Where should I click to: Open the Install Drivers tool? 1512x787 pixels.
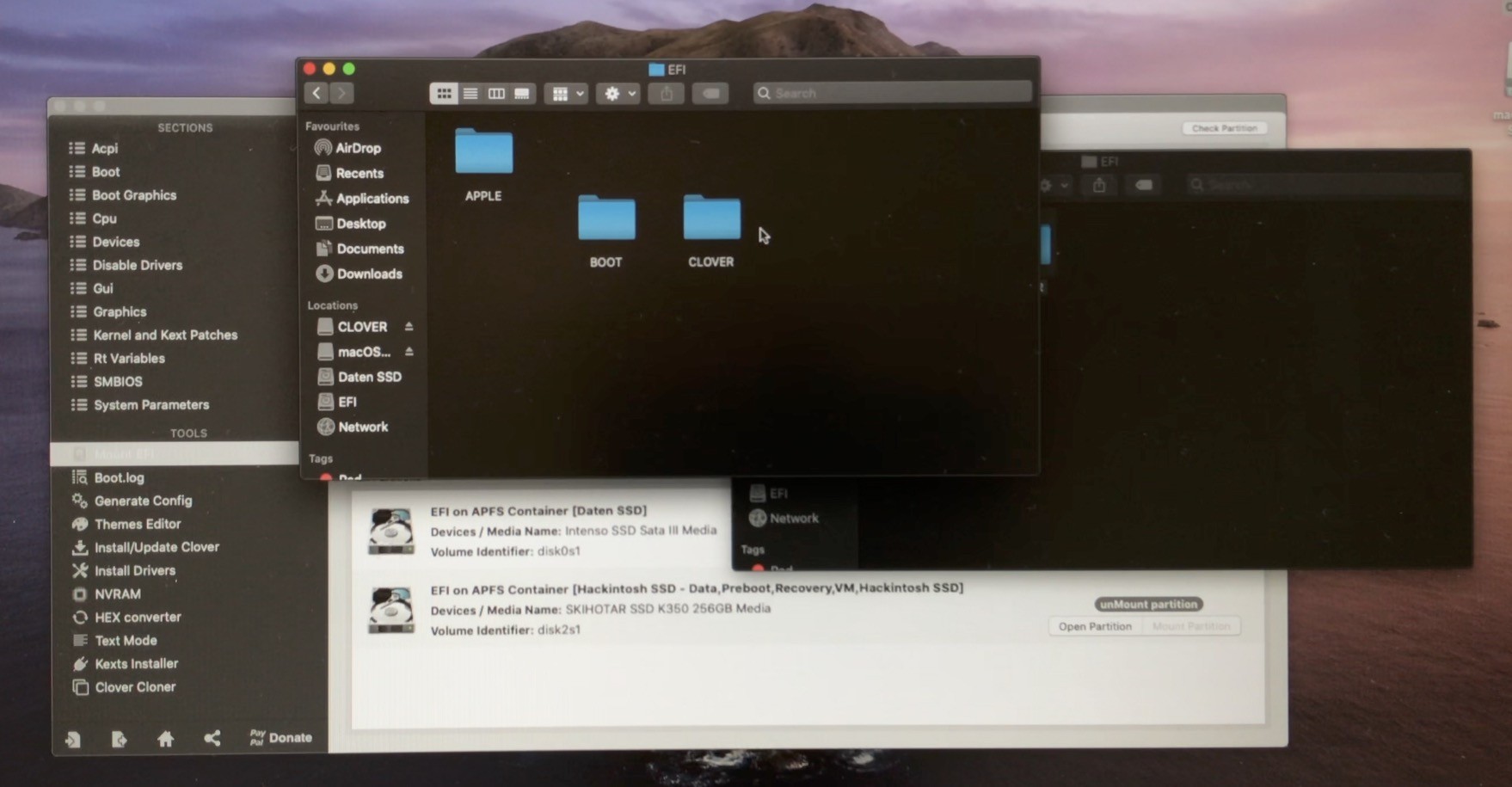[124, 570]
